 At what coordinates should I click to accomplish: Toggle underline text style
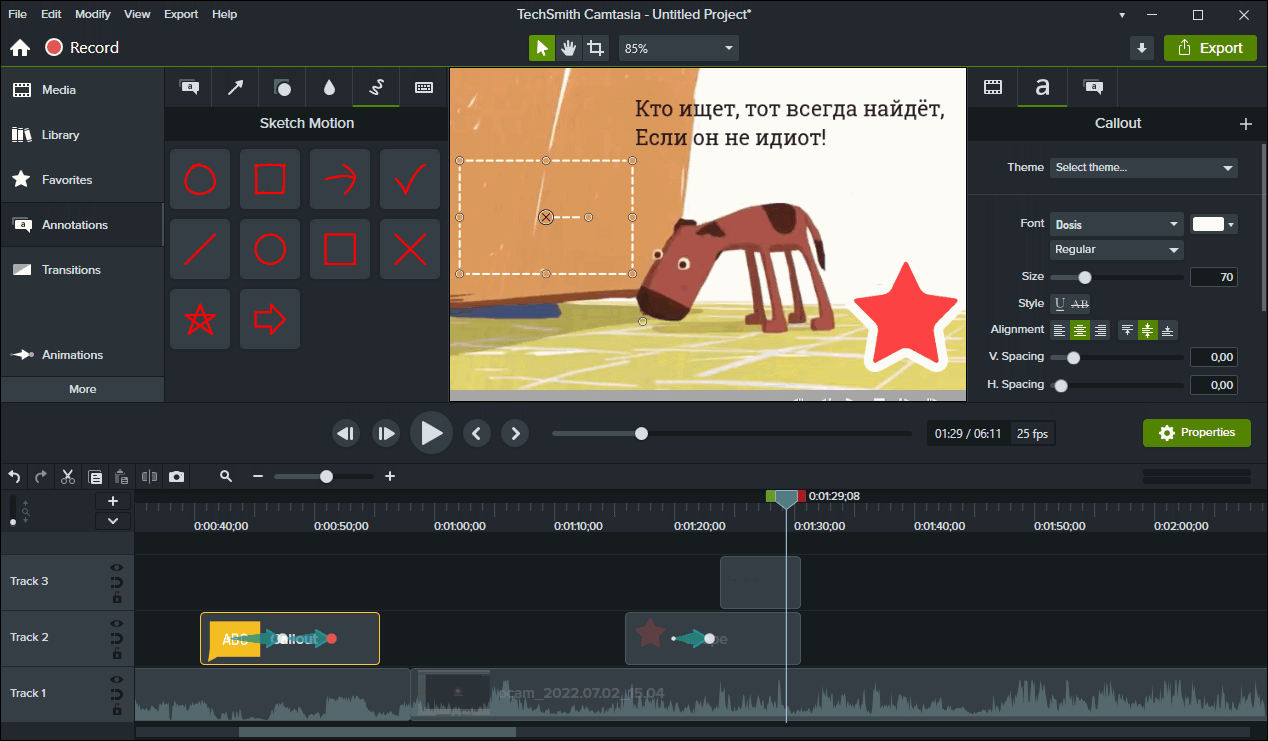[x=1060, y=303]
